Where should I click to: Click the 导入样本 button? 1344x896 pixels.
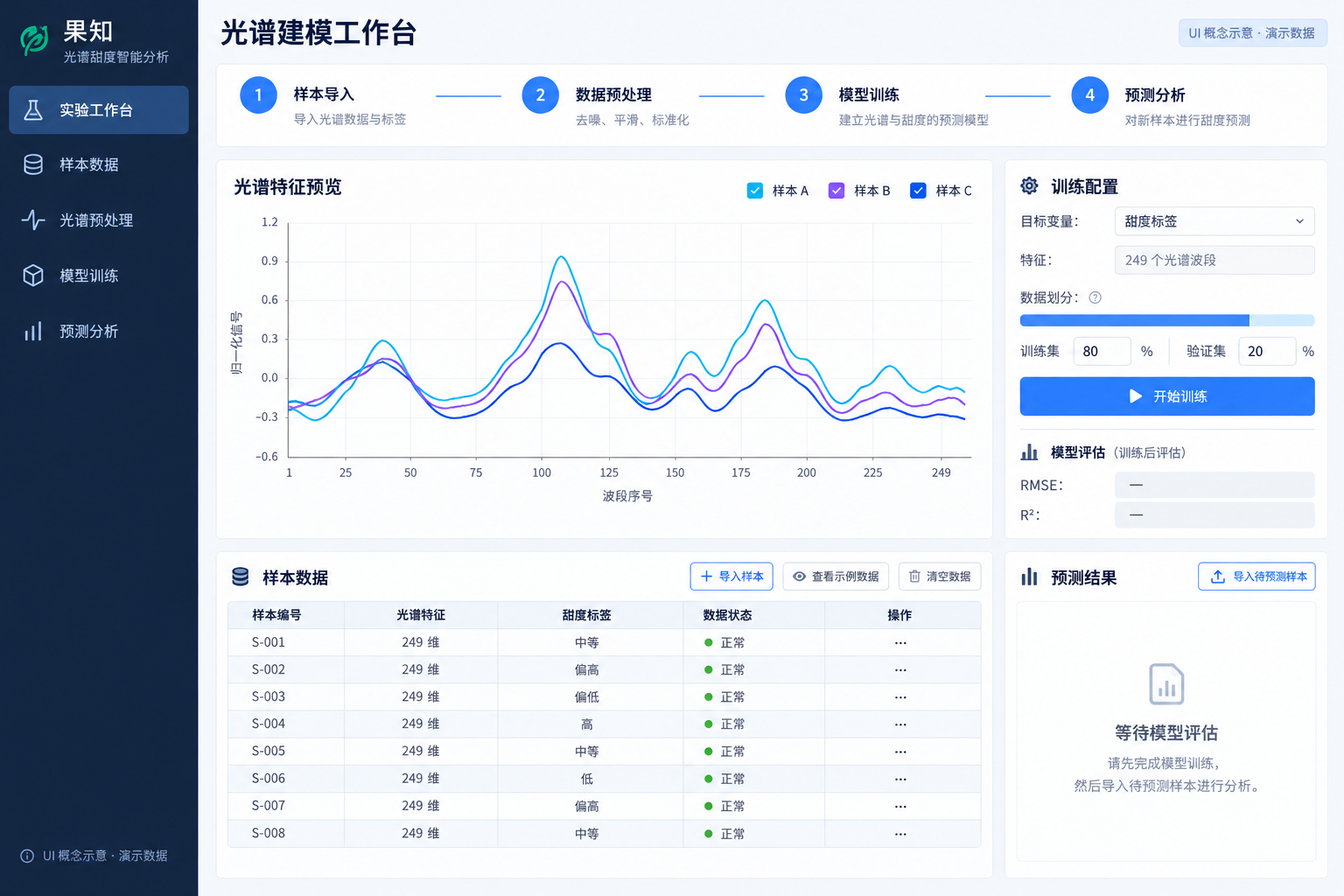point(731,577)
